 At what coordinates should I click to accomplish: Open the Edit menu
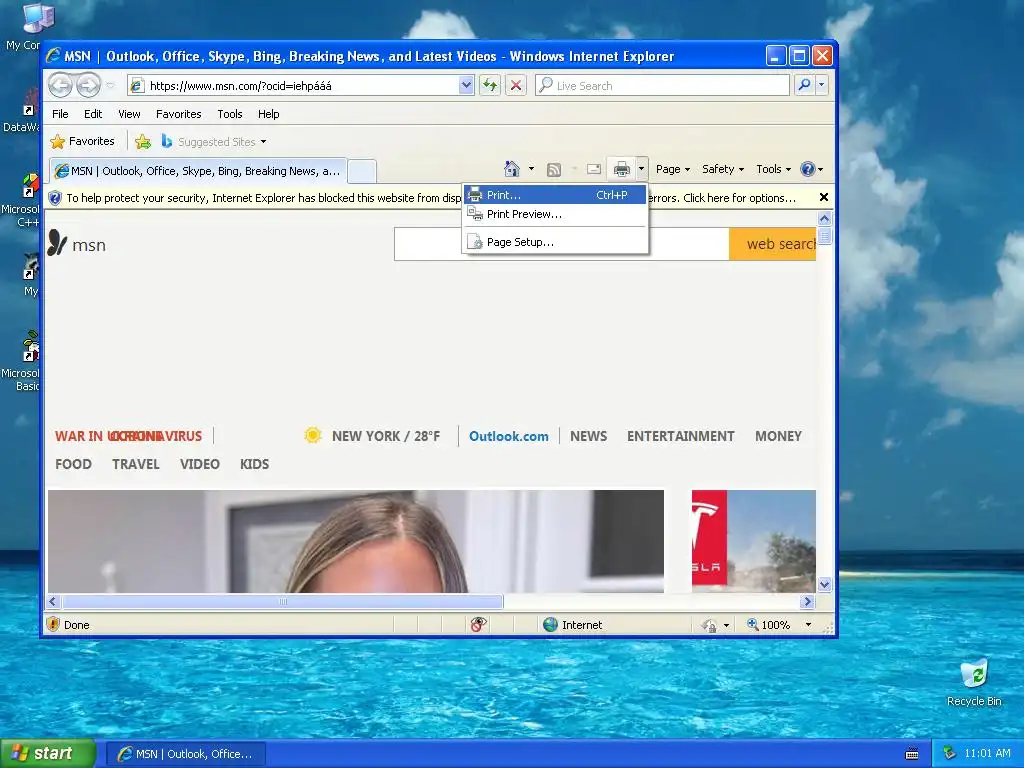click(x=93, y=114)
